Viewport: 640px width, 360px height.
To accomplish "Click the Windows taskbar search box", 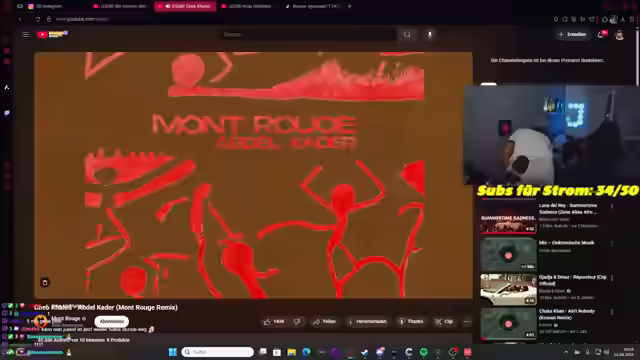I will point(218,352).
